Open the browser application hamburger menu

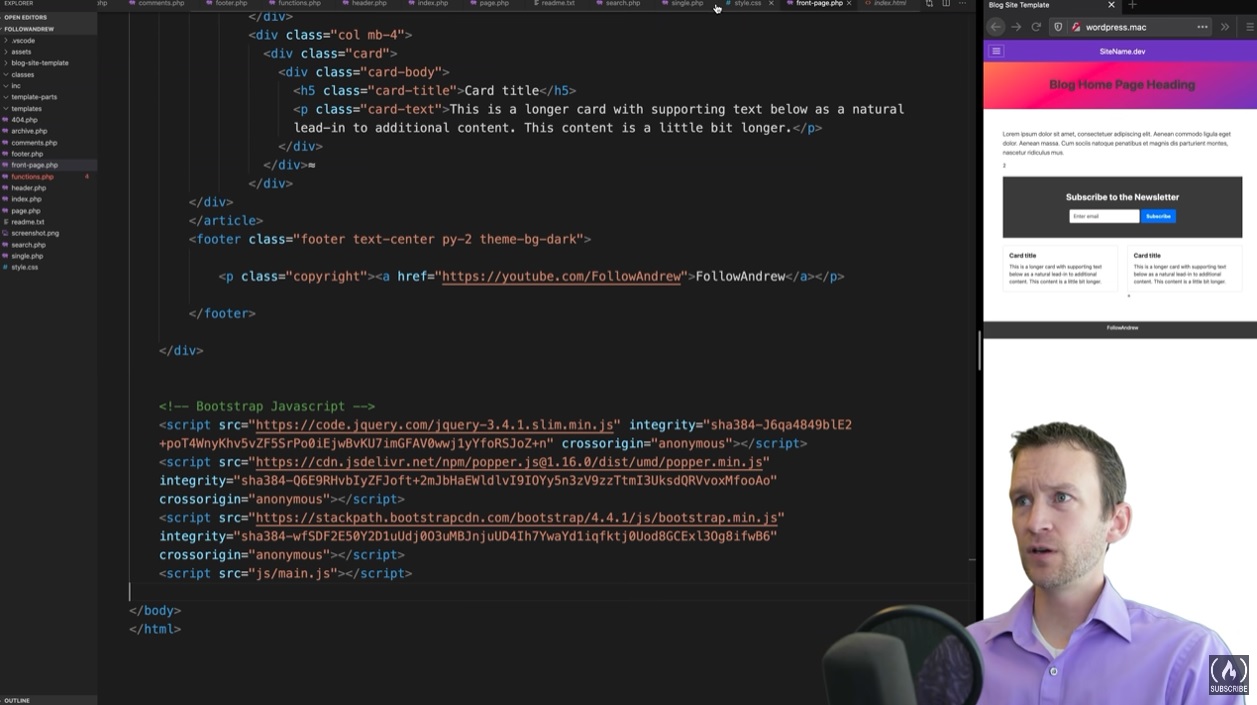[1248, 27]
